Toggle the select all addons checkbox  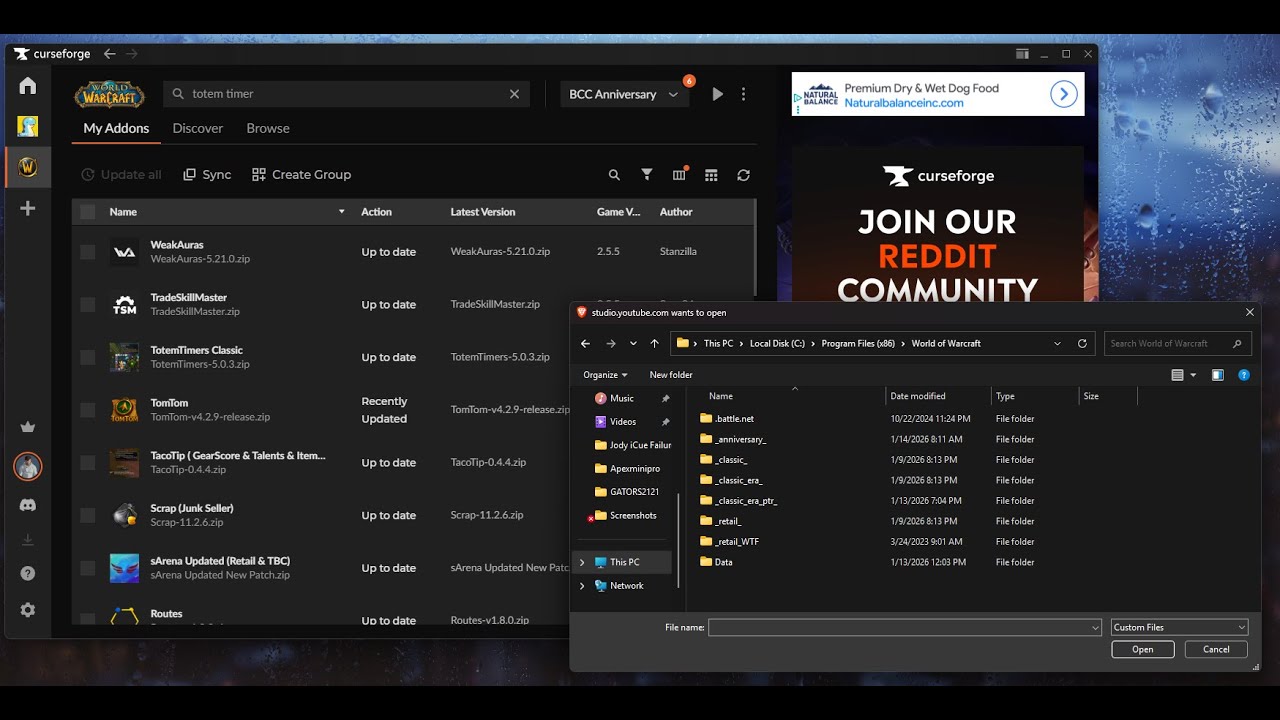click(x=88, y=212)
